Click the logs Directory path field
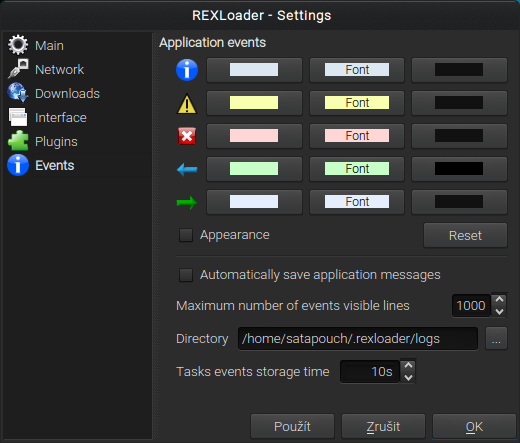The image size is (520, 443). tap(358, 339)
